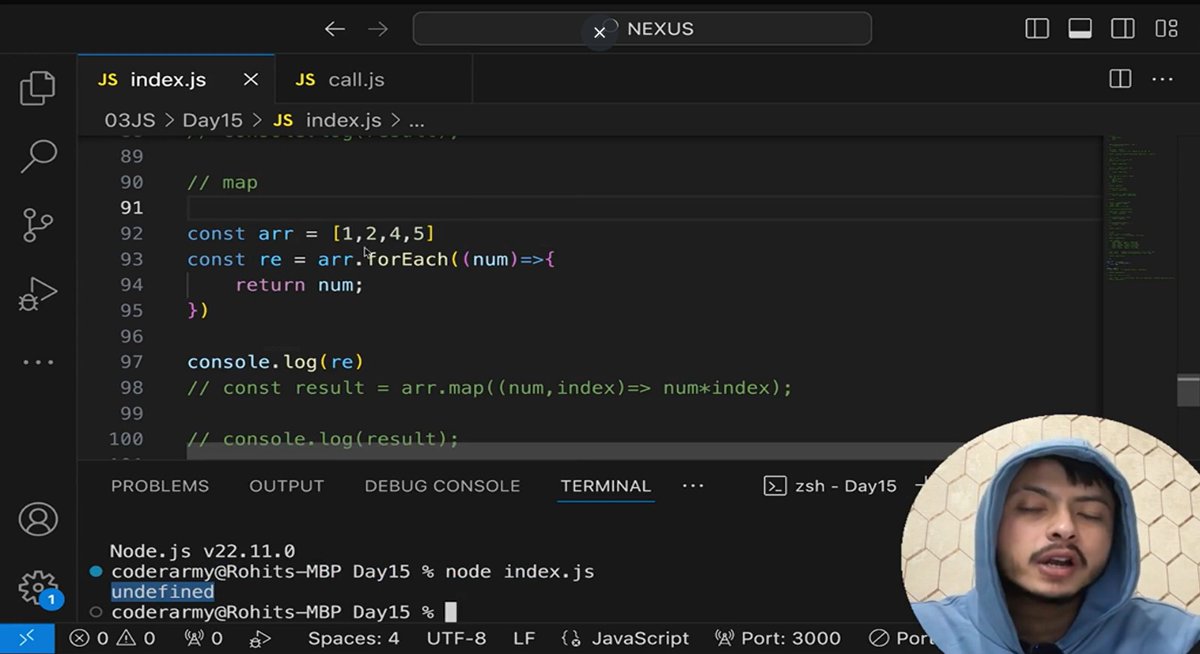Click the NEXUS command center search box
1200x654 pixels.
(x=642, y=29)
